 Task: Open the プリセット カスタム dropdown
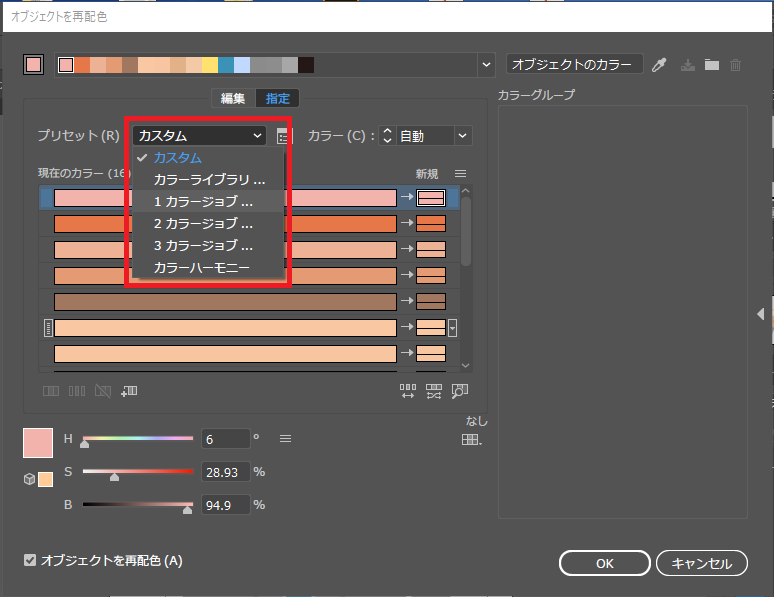coord(199,135)
